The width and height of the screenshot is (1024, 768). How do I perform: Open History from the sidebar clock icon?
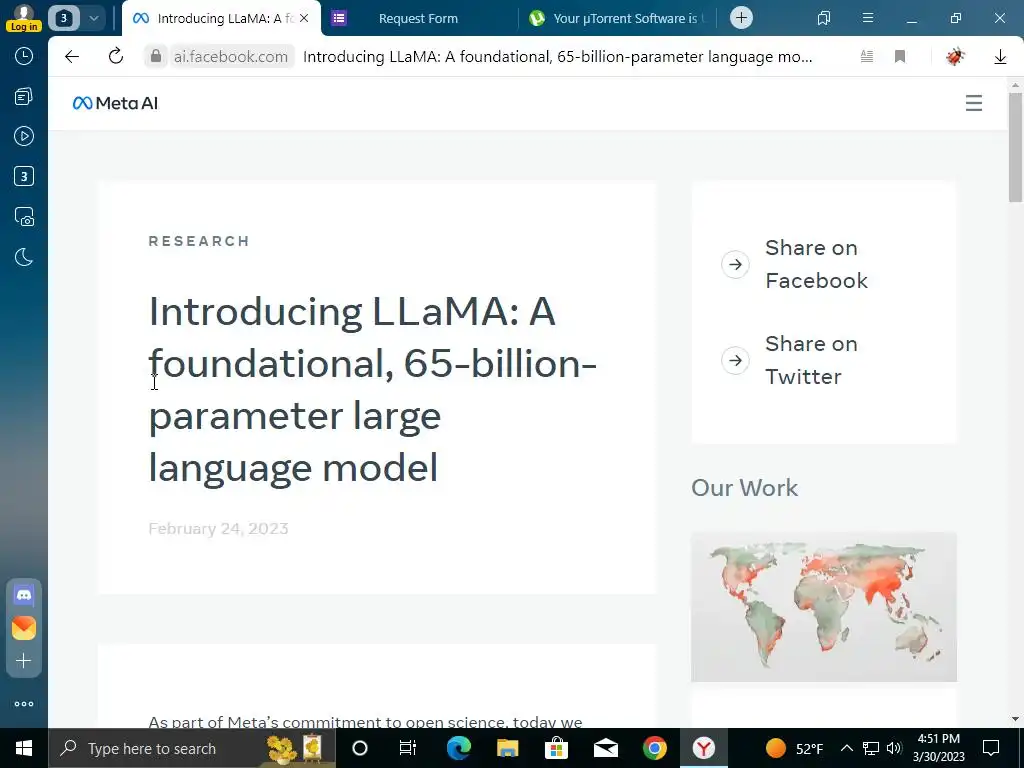[x=24, y=56]
